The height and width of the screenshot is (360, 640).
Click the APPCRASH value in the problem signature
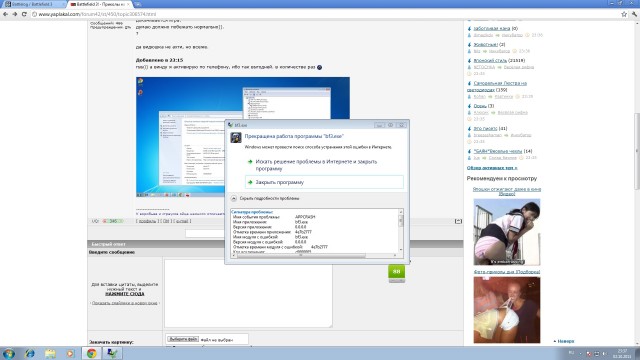[x=305, y=217]
